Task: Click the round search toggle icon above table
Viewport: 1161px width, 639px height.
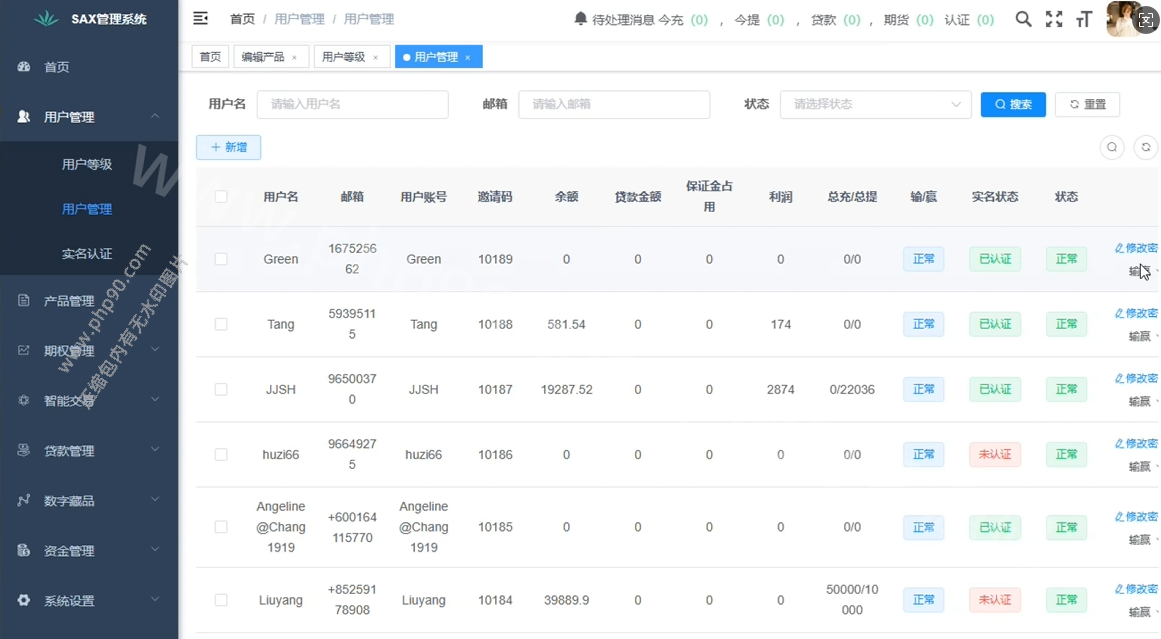Action: pos(1111,148)
